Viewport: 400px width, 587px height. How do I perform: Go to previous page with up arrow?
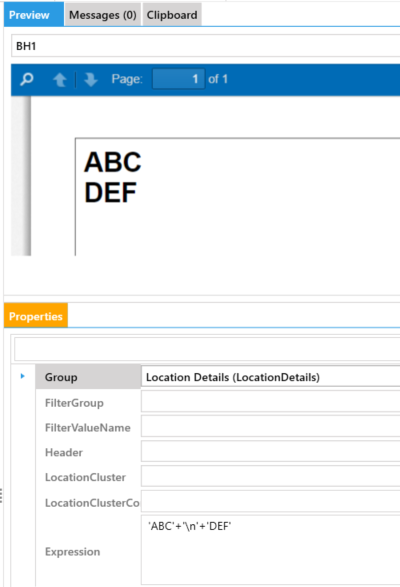coord(60,80)
